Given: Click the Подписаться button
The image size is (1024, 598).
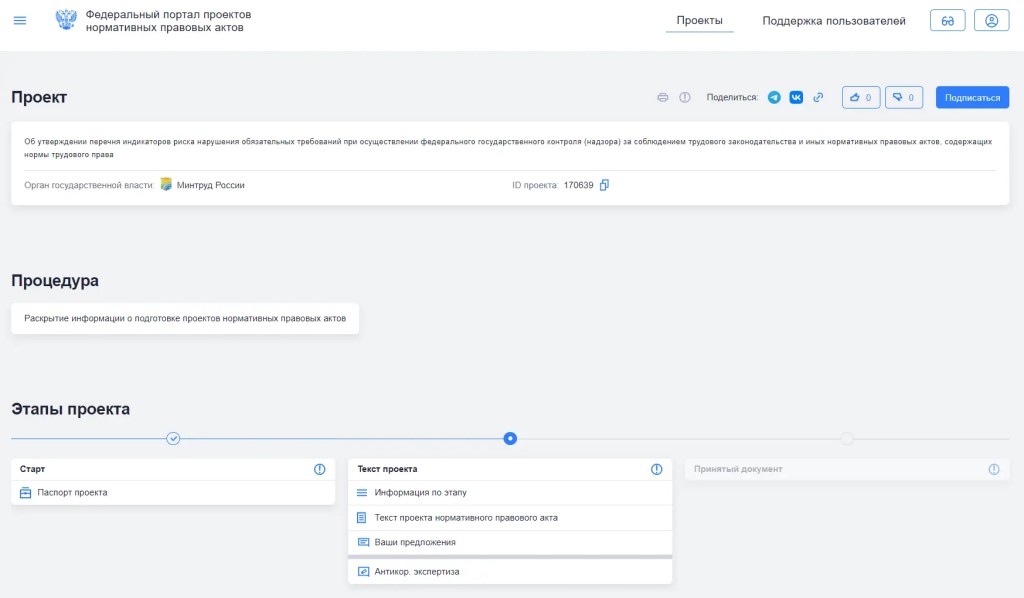Looking at the screenshot, I should pyautogui.click(x=972, y=97).
